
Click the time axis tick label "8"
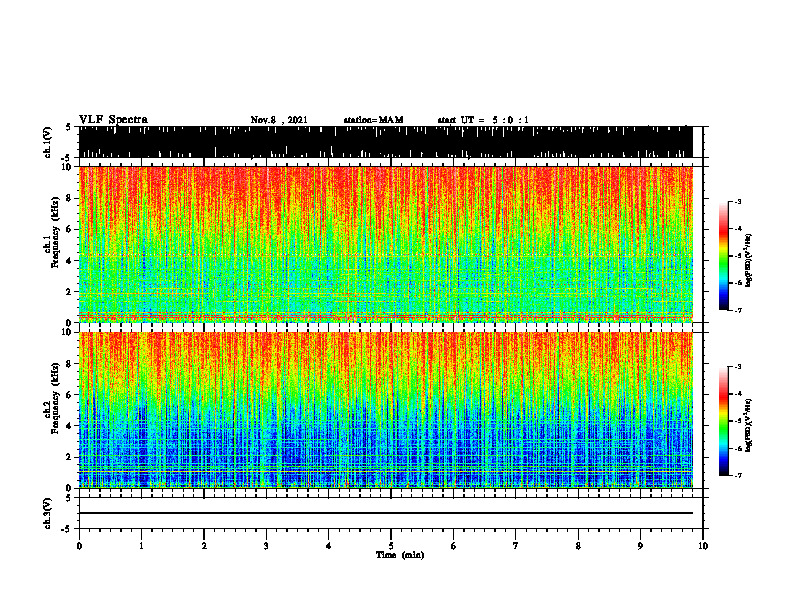click(x=578, y=546)
